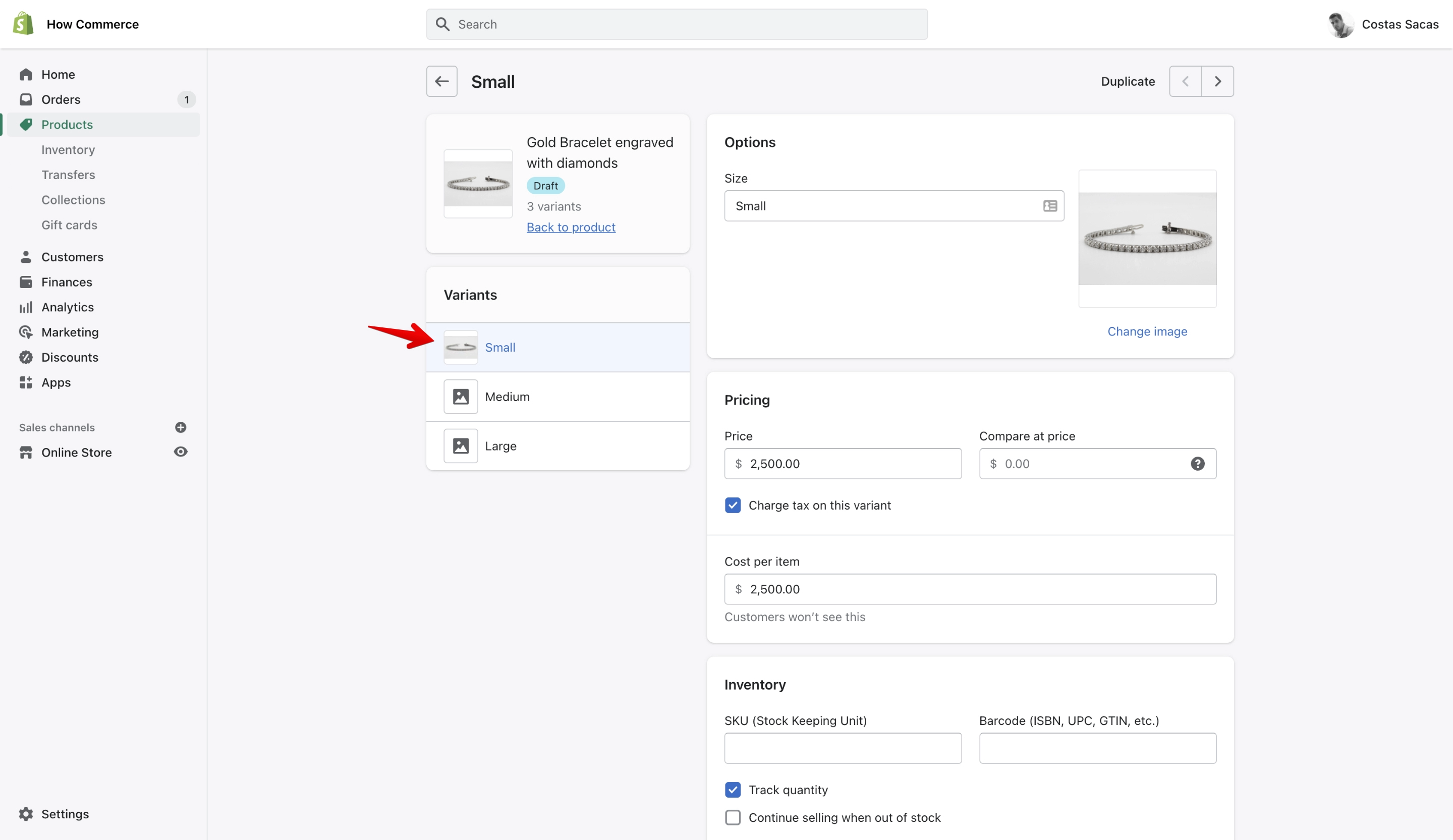
Task: View Online Store via the eye icon
Action: click(181, 452)
